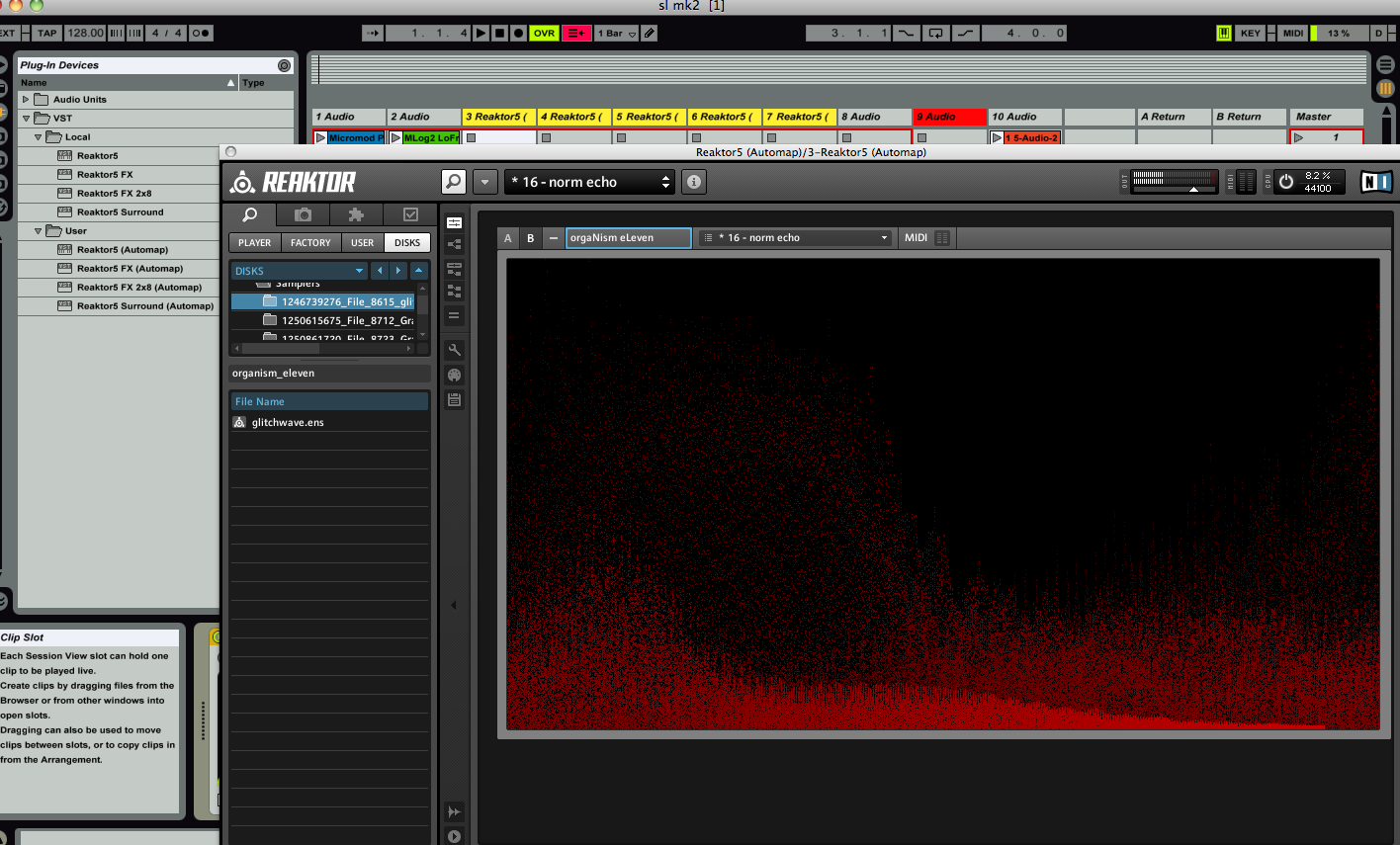Open the Reaktor info button
The image size is (1400, 845).
(694, 182)
